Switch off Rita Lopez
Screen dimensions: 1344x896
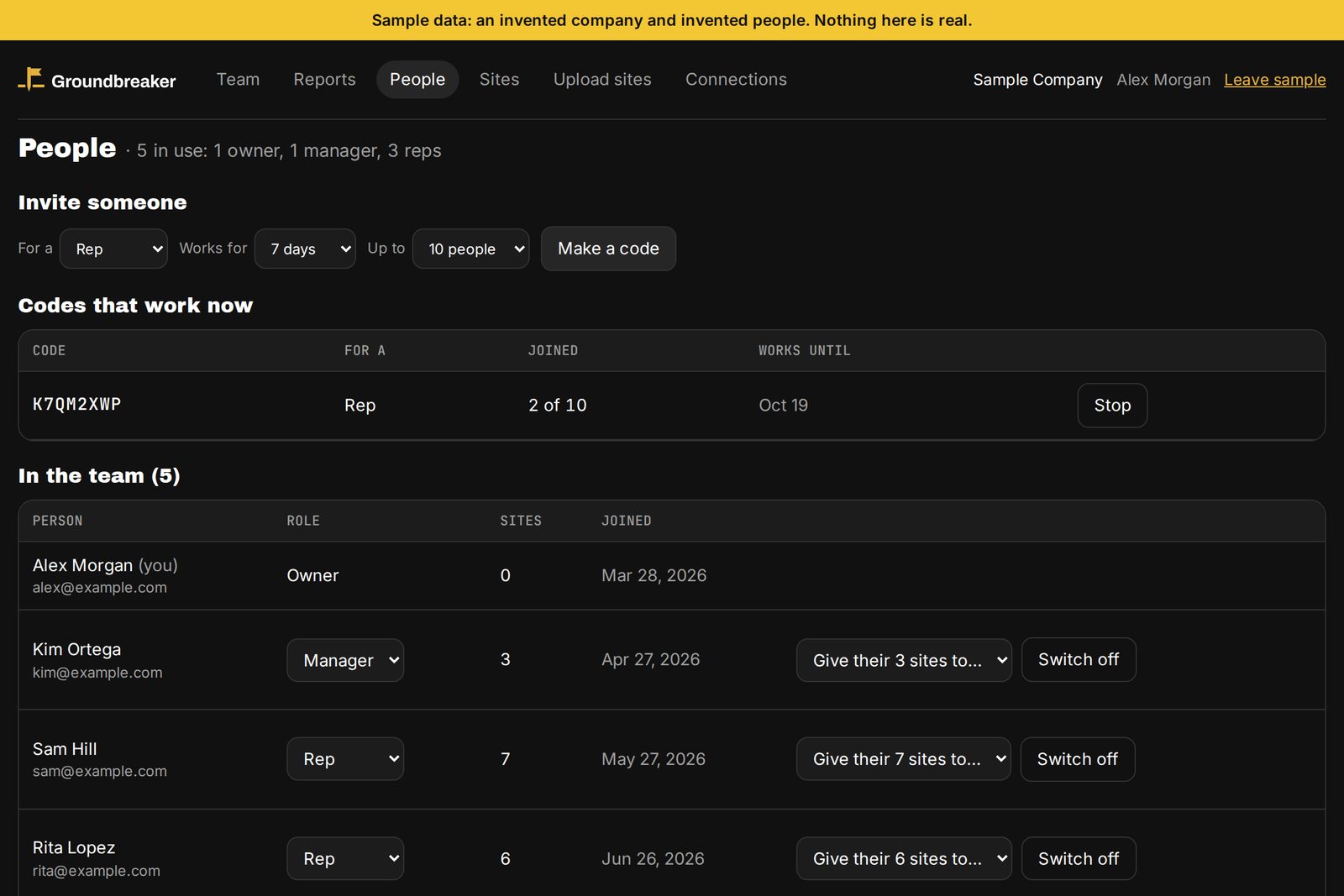(x=1079, y=858)
